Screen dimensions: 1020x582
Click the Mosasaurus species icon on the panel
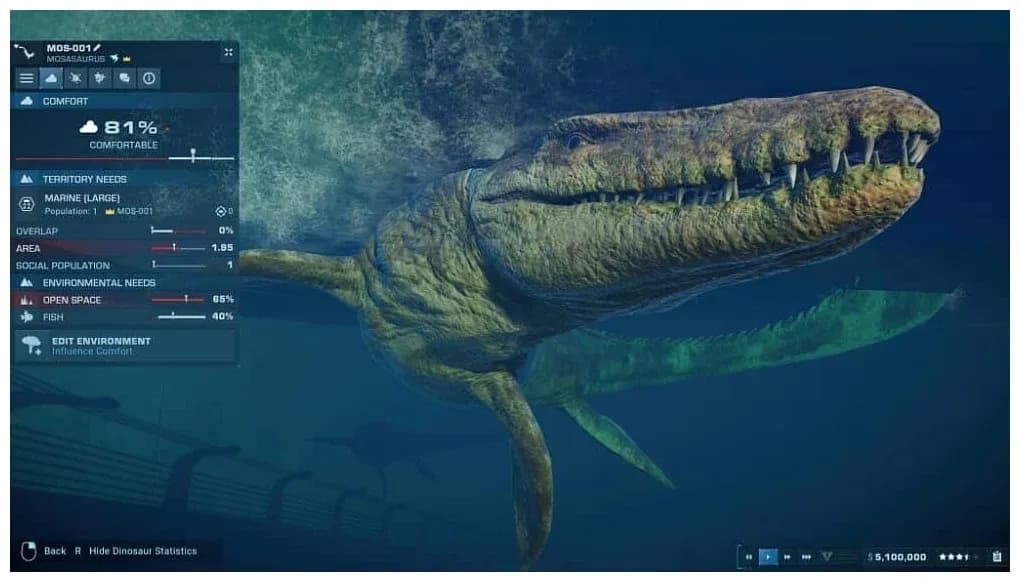click(114, 60)
